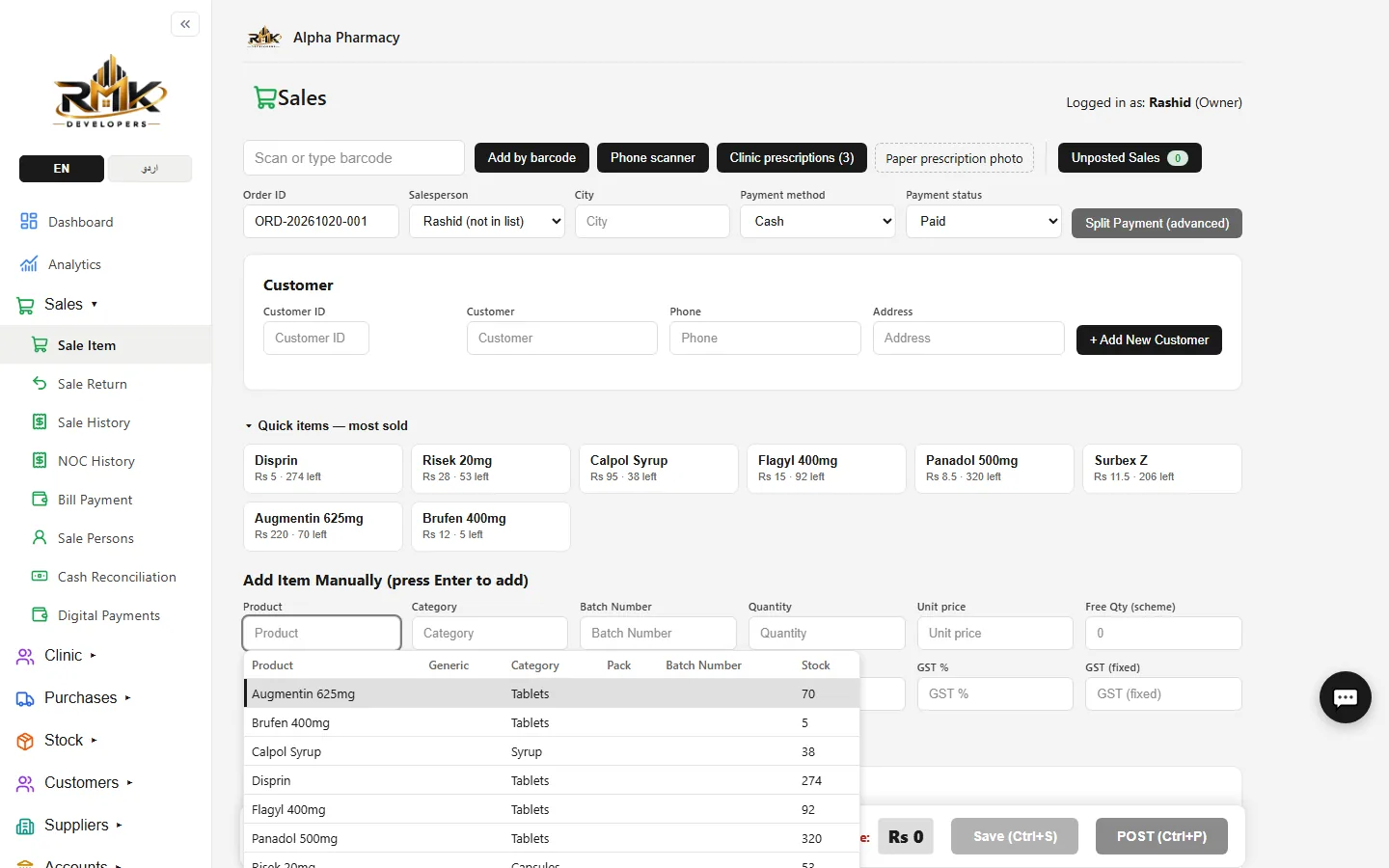Click the Digital Payments wallet icon
1389x868 pixels.
(40, 614)
